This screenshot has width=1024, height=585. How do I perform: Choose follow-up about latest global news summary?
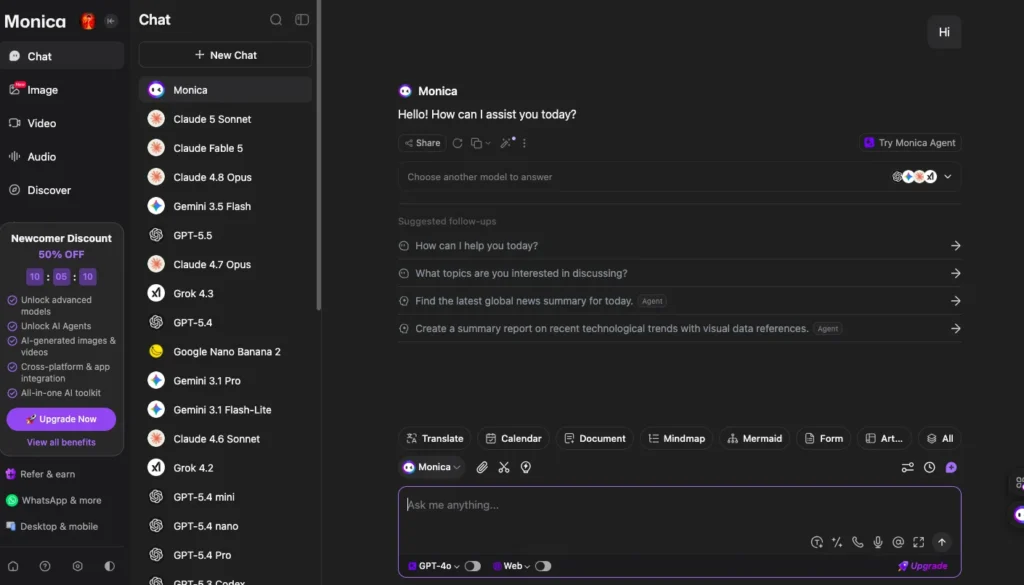pos(679,301)
